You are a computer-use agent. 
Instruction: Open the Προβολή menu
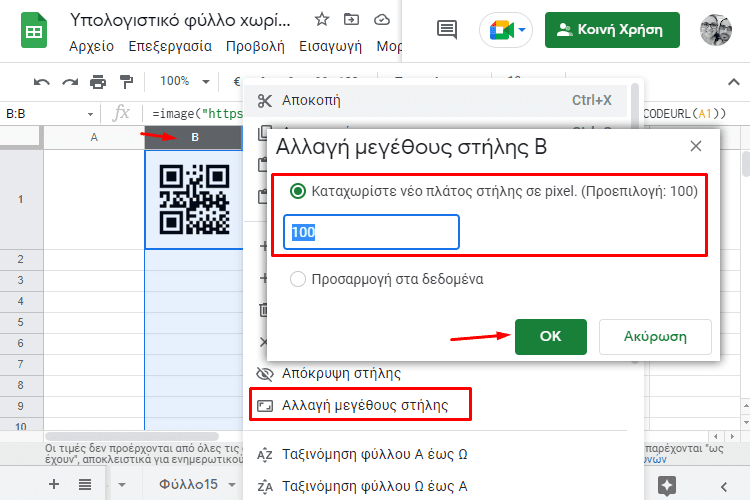coord(255,46)
